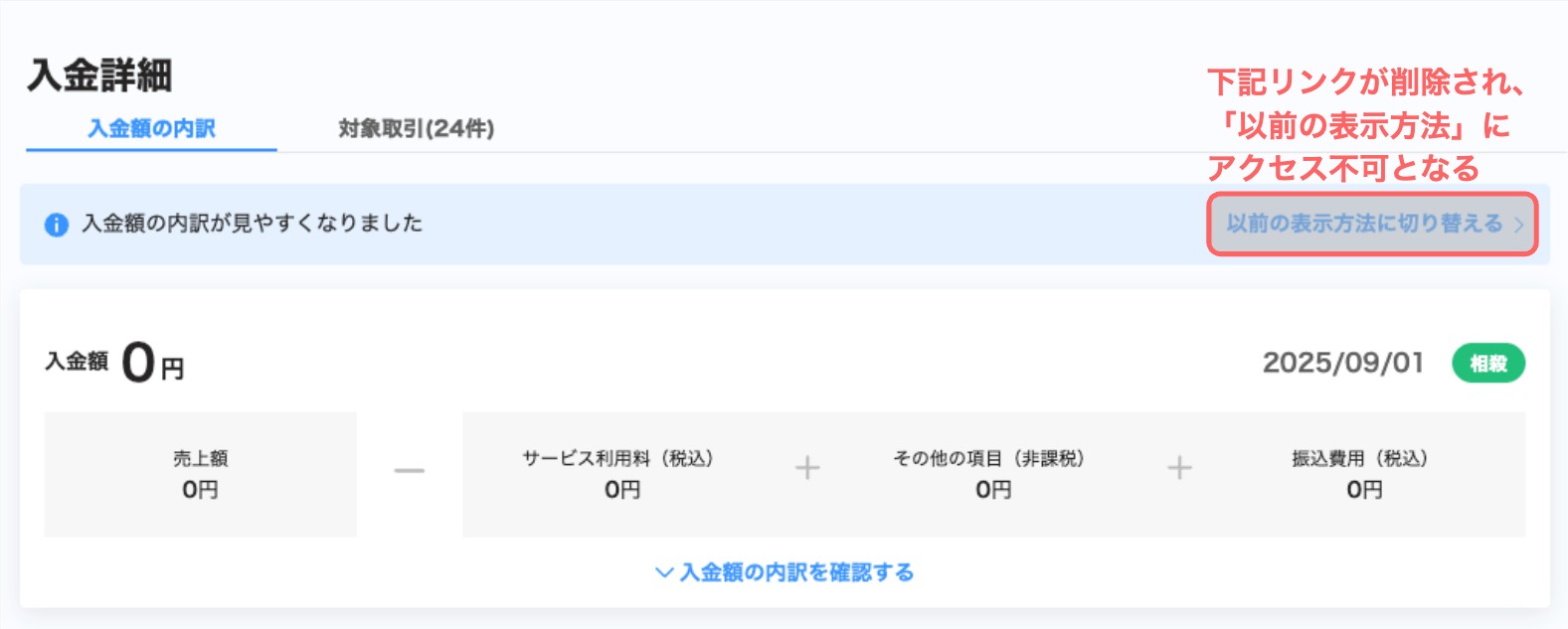This screenshot has width=1568, height=629.
Task: Click the 振込費用（税込） amount
Action: (1363, 489)
